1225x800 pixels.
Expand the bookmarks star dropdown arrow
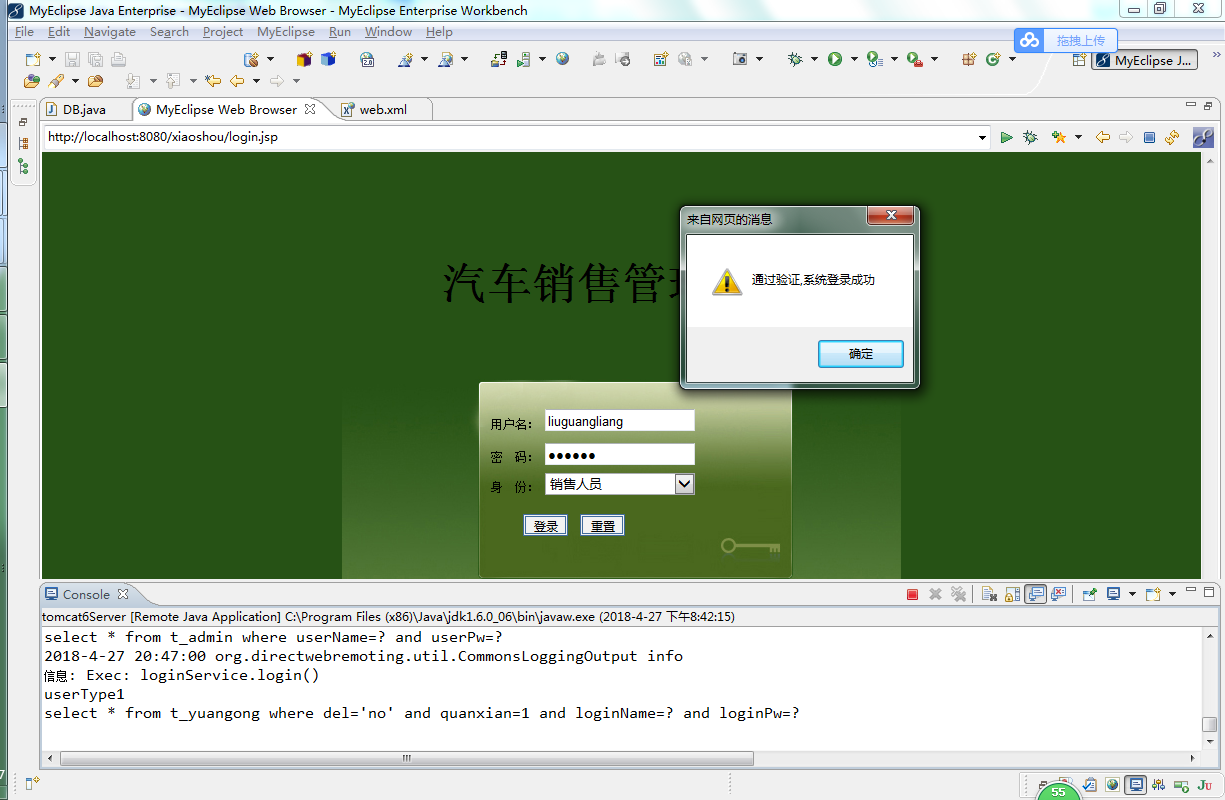click(x=1078, y=138)
